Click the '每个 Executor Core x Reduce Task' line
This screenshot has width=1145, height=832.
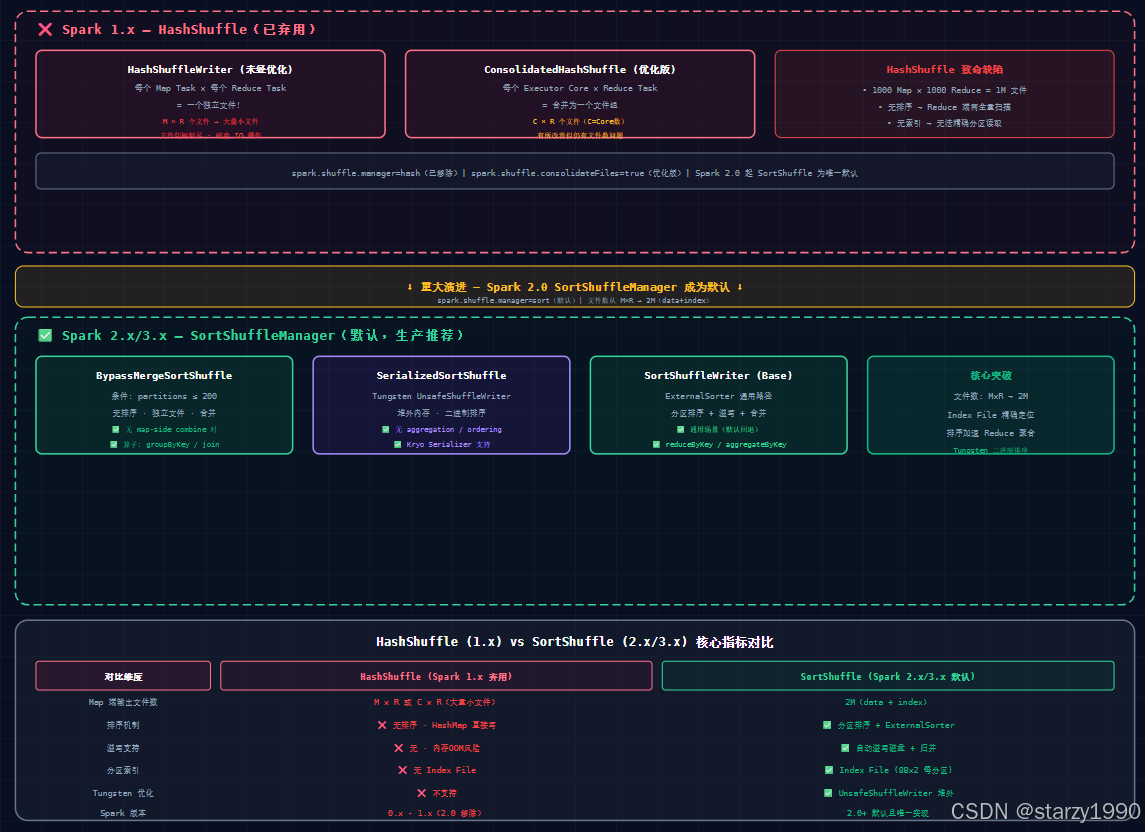(580, 88)
